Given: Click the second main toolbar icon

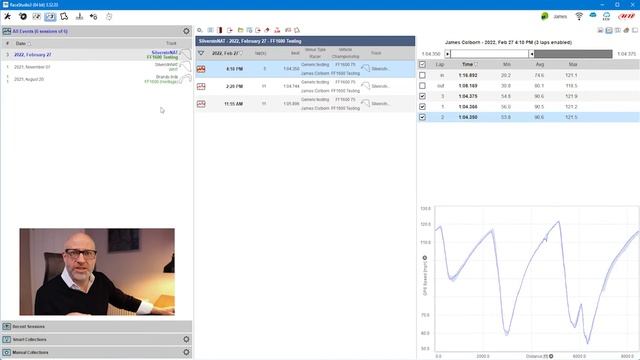Looking at the screenshot, I should click(x=22, y=16).
